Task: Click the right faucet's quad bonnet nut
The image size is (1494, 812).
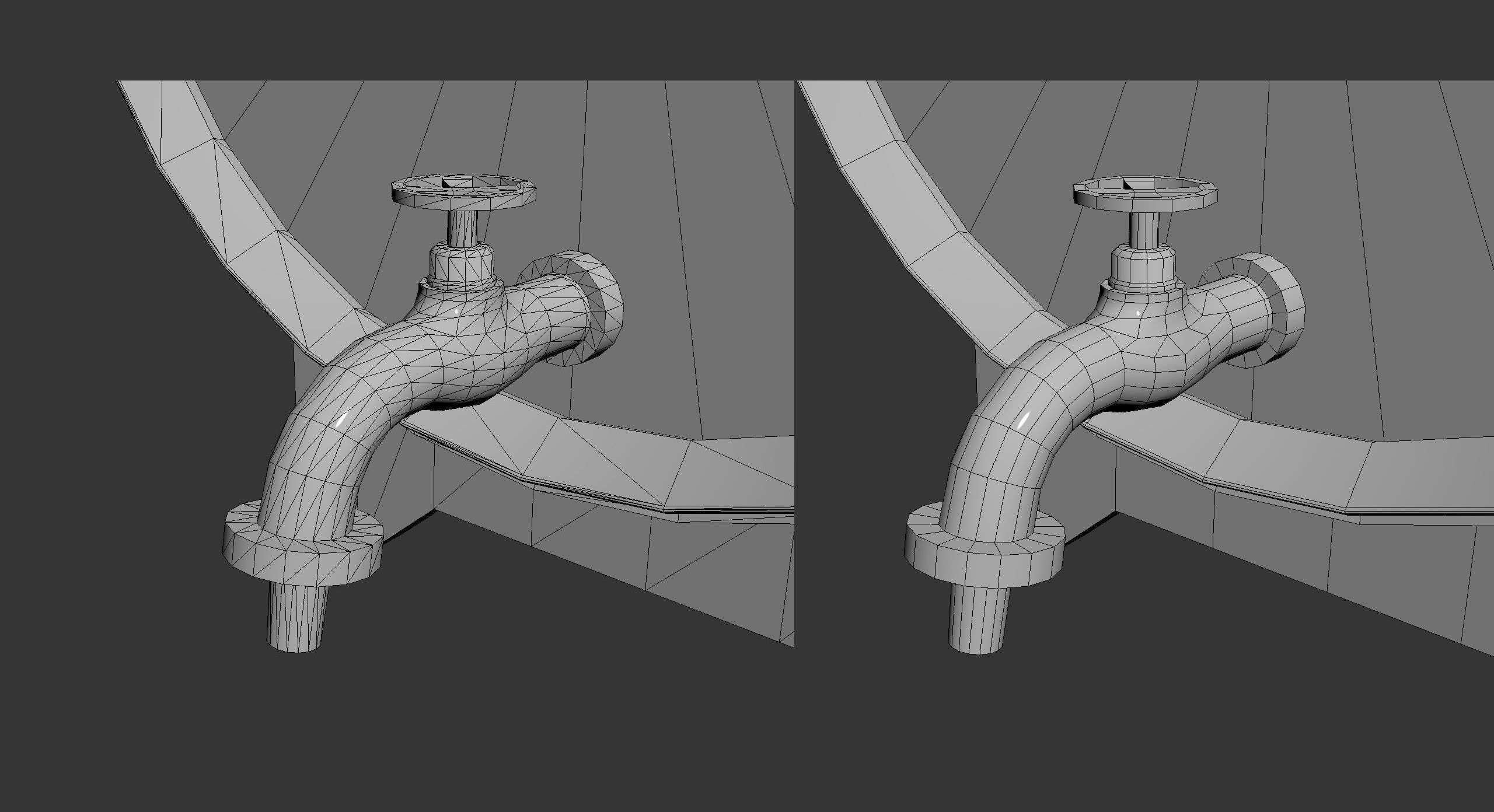Action: [1145, 267]
